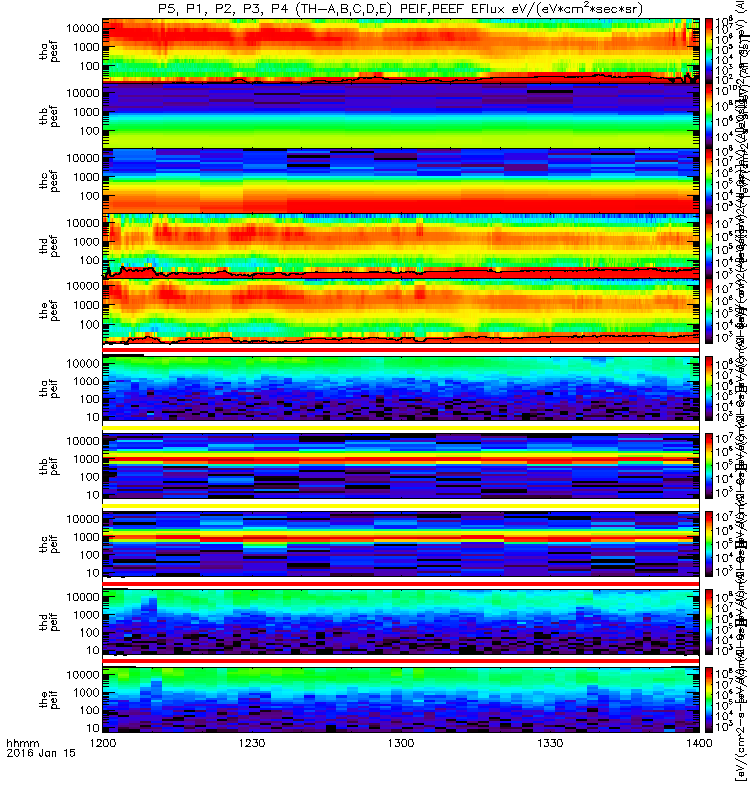Click the 10 tick of tha peif panel
Image resolution: width=750 pixels, height=800 pixels.
click(92, 417)
